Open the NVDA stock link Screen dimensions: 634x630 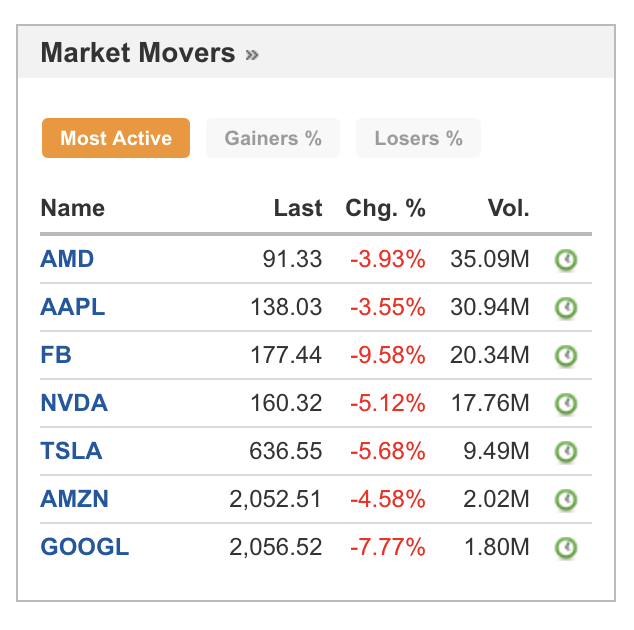pyautogui.click(x=74, y=403)
